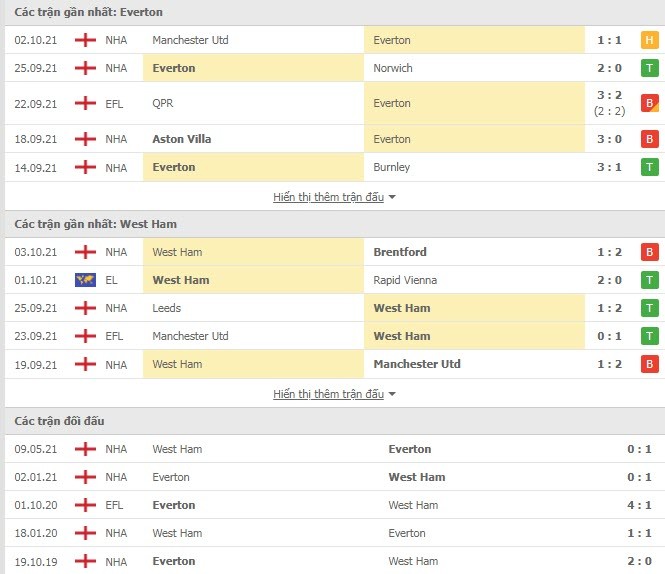Expand more West Ham matches link
Viewport: 665px width, 574px height.
[328, 394]
